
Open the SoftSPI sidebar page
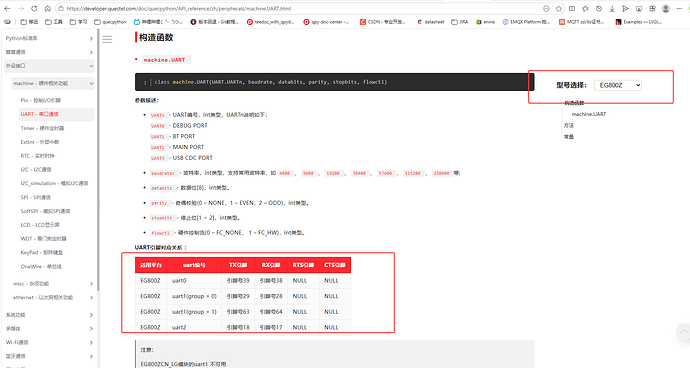pyautogui.click(x=45, y=211)
